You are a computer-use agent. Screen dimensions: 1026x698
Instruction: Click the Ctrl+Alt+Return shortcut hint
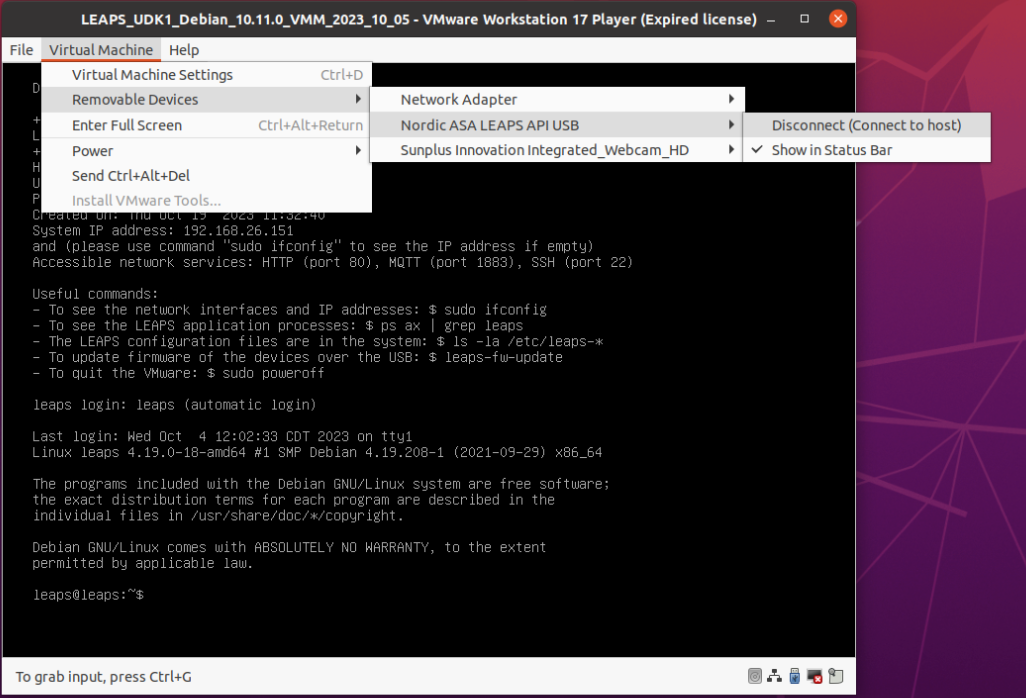pyautogui.click(x=310, y=125)
